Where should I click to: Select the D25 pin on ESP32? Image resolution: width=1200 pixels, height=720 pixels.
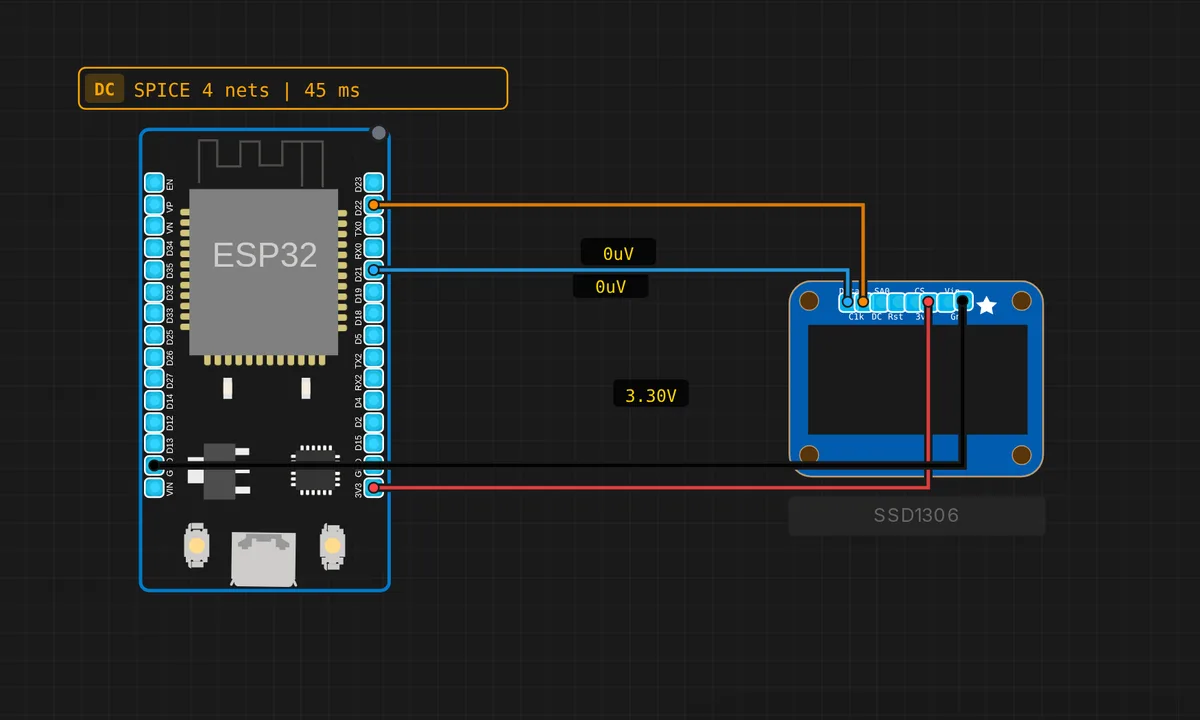[154, 335]
